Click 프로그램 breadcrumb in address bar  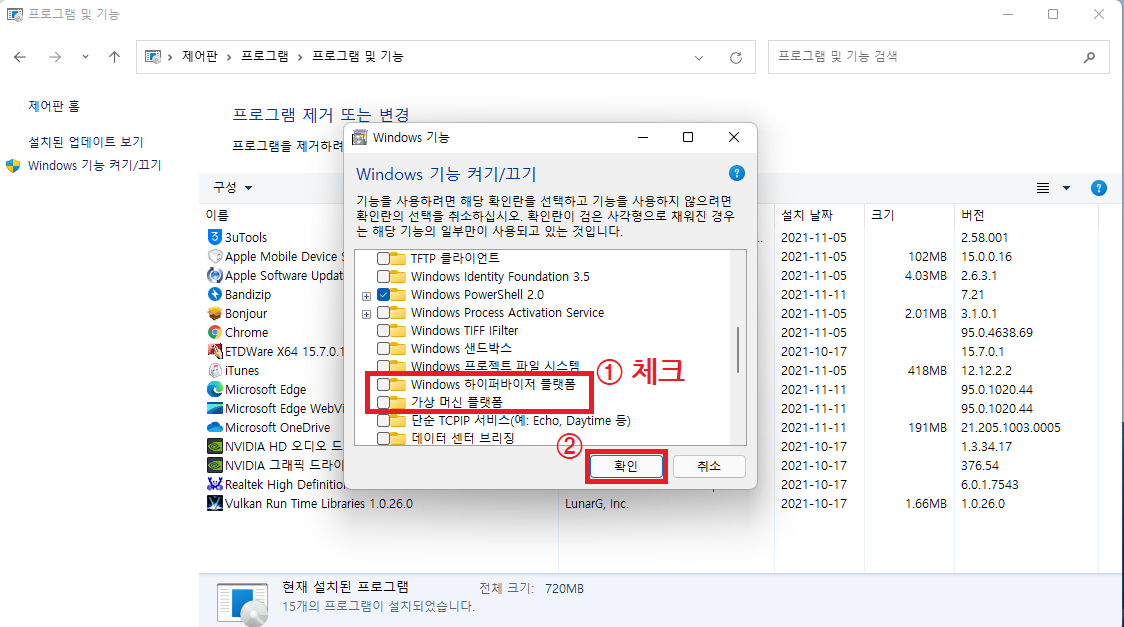[265, 56]
